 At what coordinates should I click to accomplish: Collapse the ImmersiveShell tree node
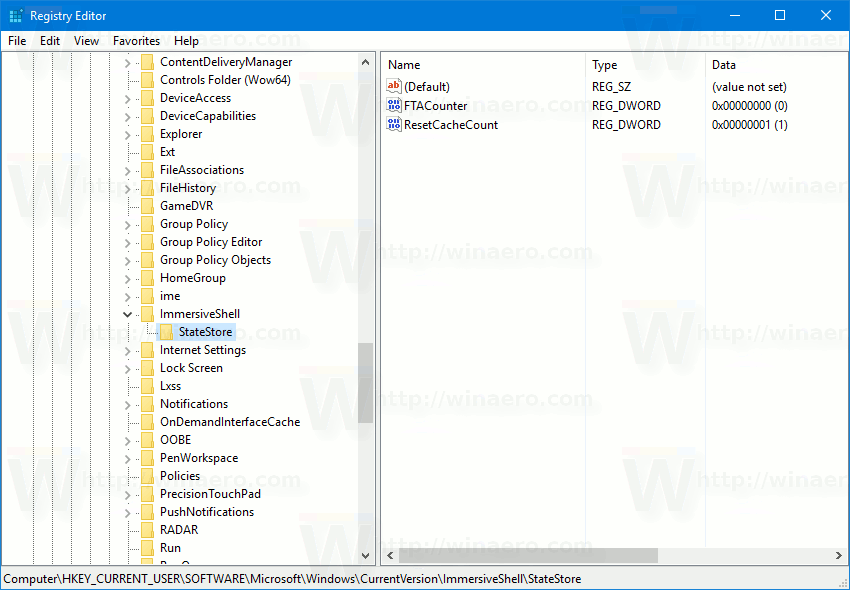coord(127,313)
